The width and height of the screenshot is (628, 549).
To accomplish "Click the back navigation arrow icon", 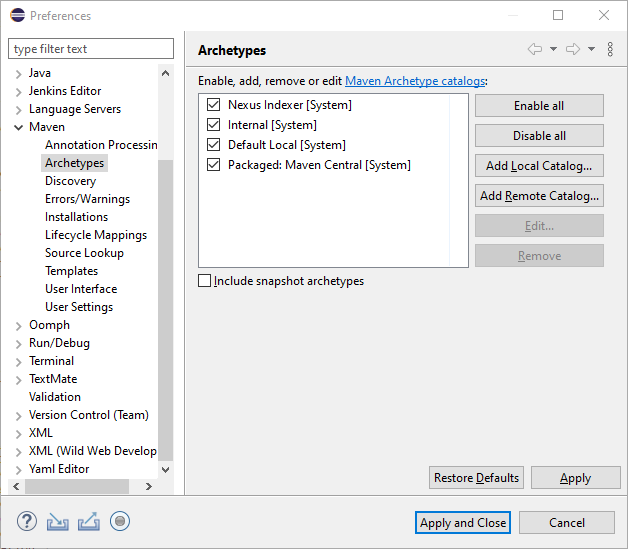I will [534, 49].
